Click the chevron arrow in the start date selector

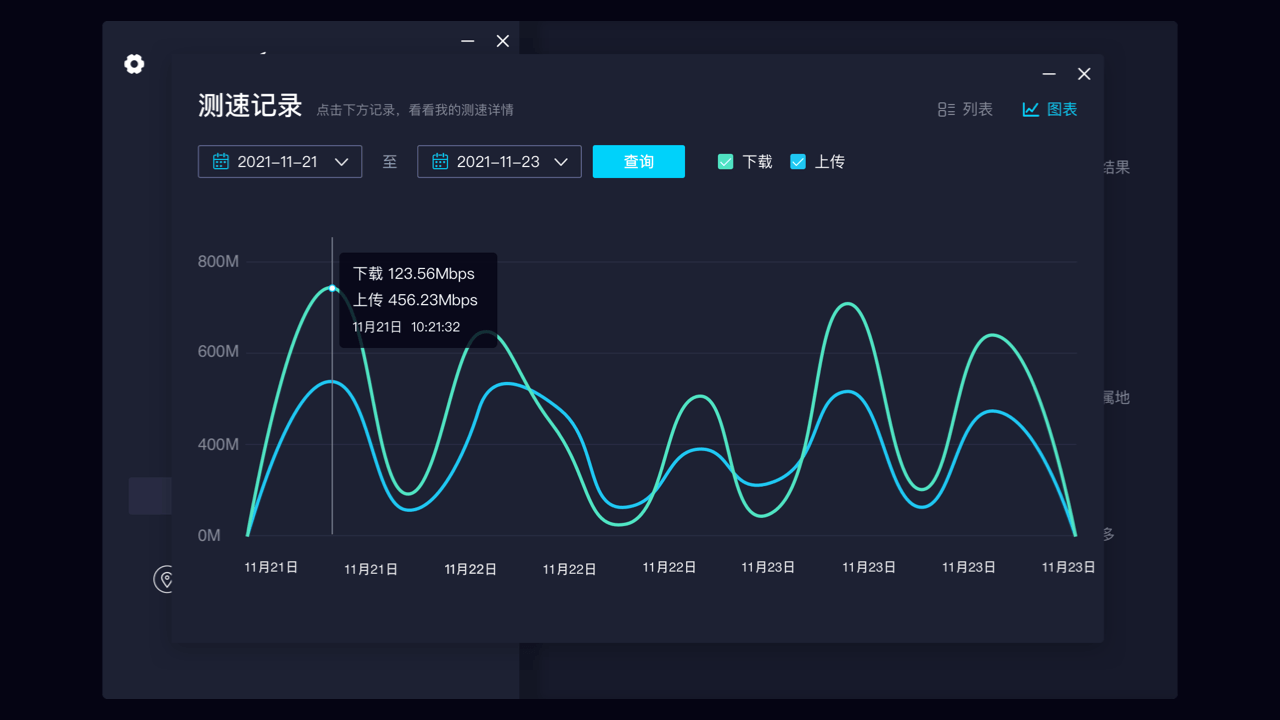[341, 161]
